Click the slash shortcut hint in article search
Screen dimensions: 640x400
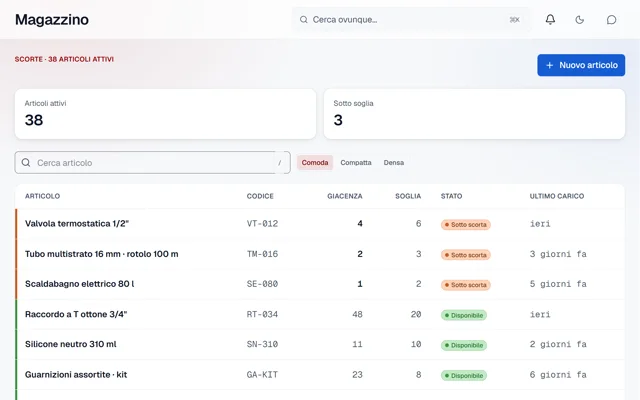coord(280,163)
